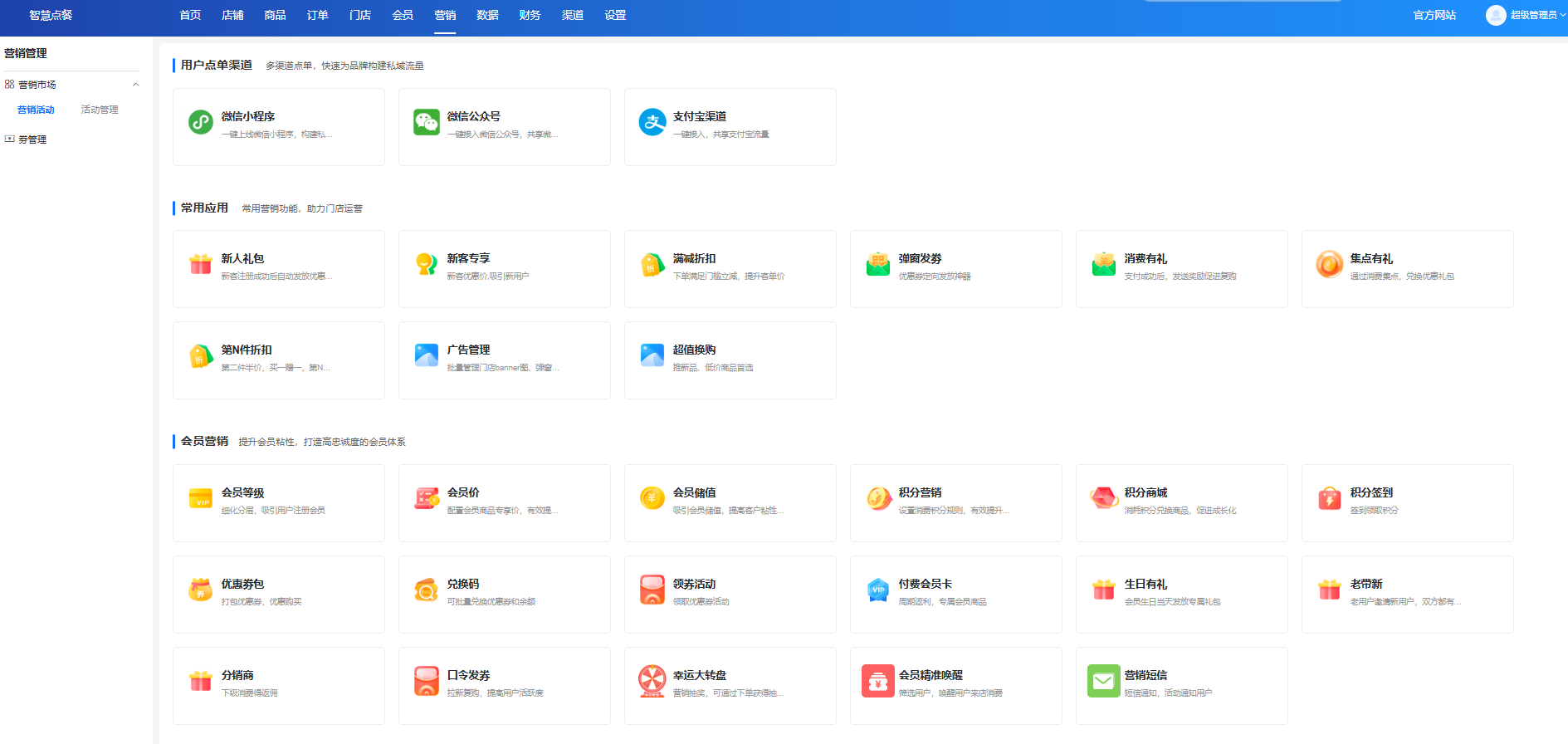
Task: Expand the 券管理 sidebar item
Action: coord(32,139)
